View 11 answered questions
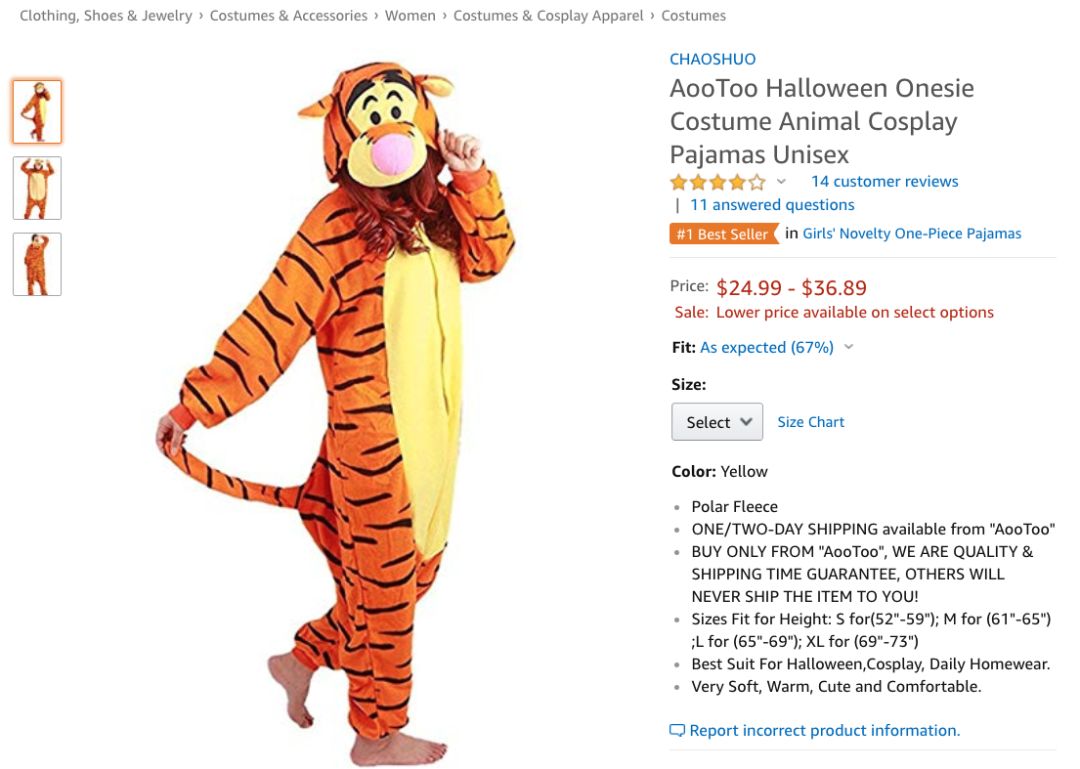This screenshot has height=769, width=1080. coord(772,205)
